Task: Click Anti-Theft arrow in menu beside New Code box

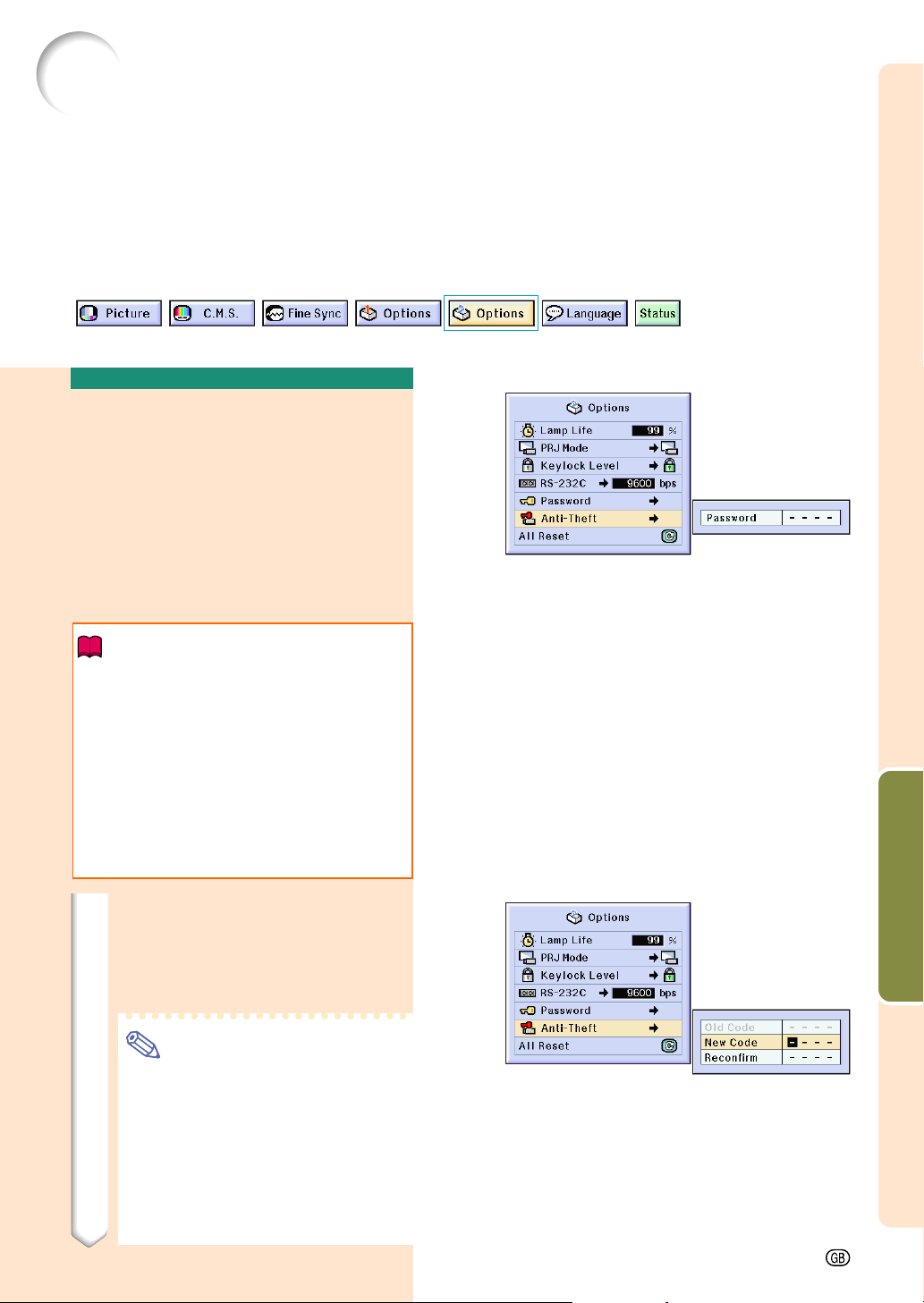Action: [654, 1028]
